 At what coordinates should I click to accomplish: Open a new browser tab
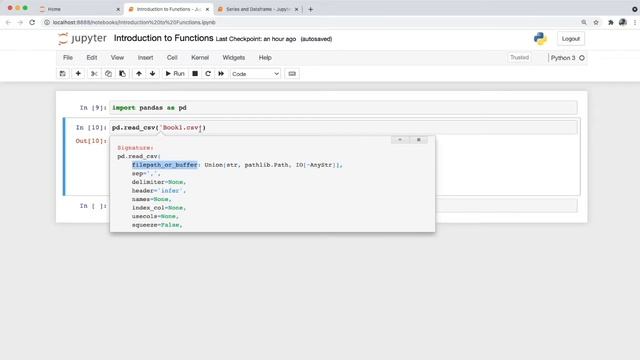coord(311,9)
